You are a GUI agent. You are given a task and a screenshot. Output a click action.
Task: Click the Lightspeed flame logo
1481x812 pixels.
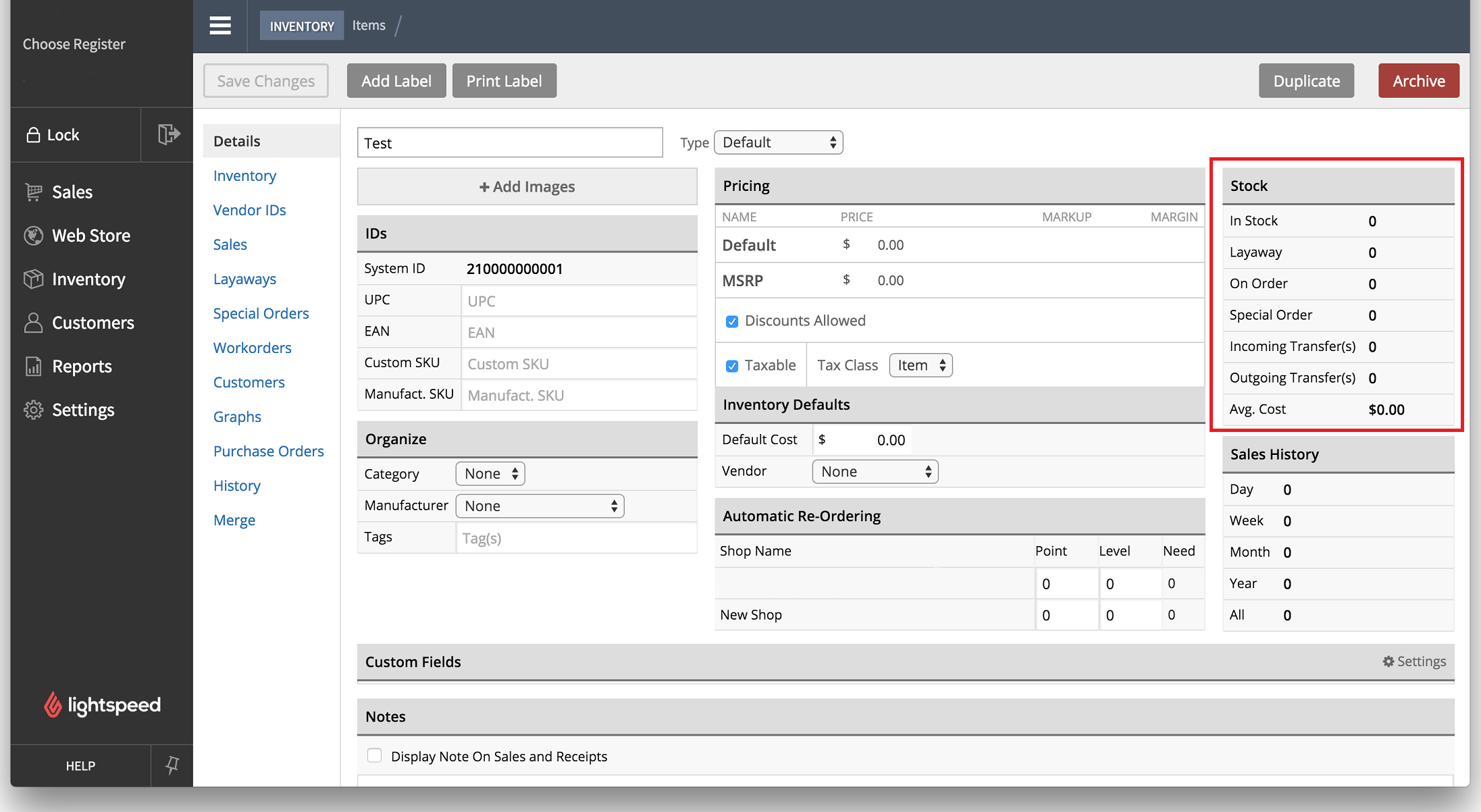tap(53, 705)
